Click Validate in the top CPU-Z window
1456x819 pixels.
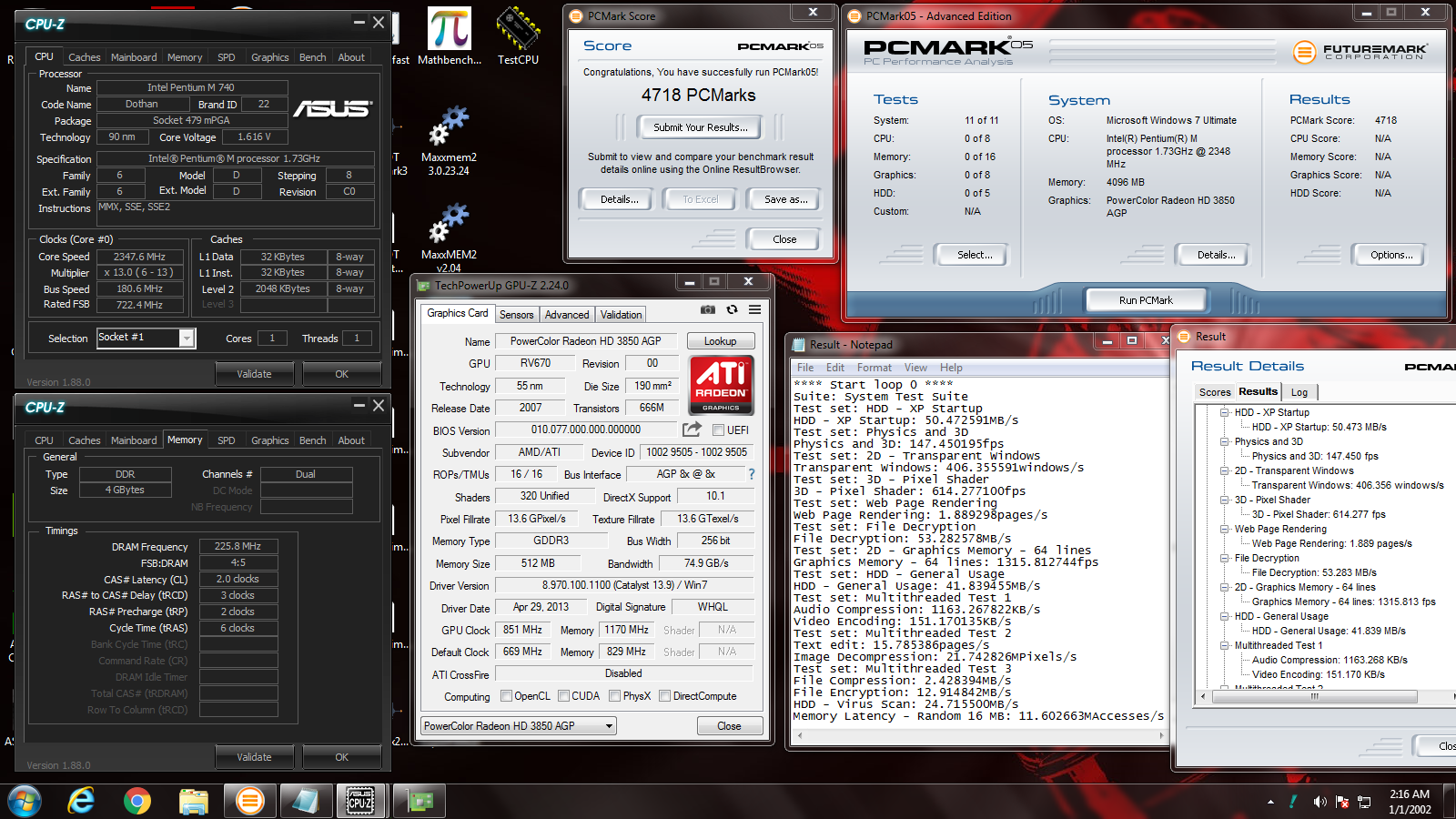point(254,374)
